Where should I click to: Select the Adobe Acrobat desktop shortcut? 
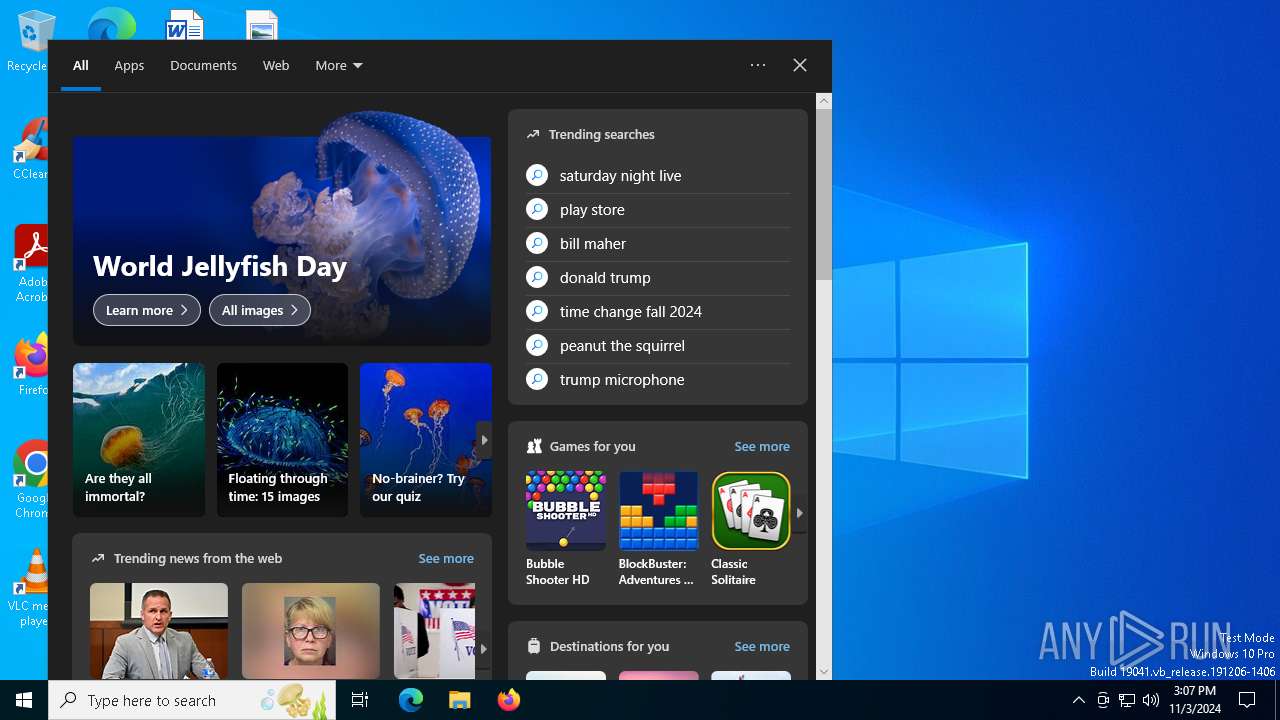(30, 264)
